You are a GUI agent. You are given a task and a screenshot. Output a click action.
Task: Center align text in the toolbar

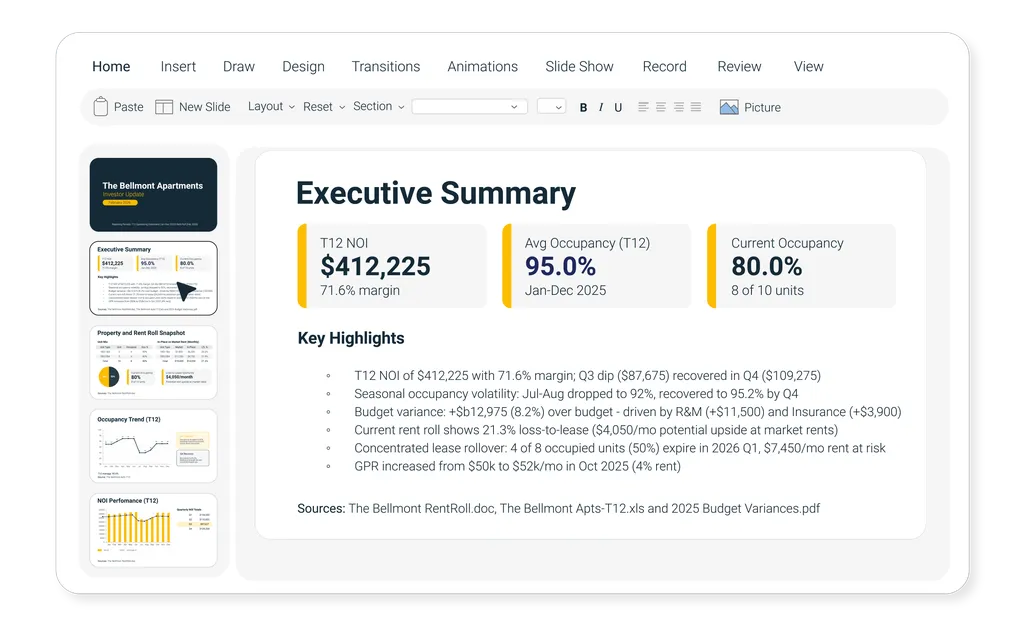(660, 107)
